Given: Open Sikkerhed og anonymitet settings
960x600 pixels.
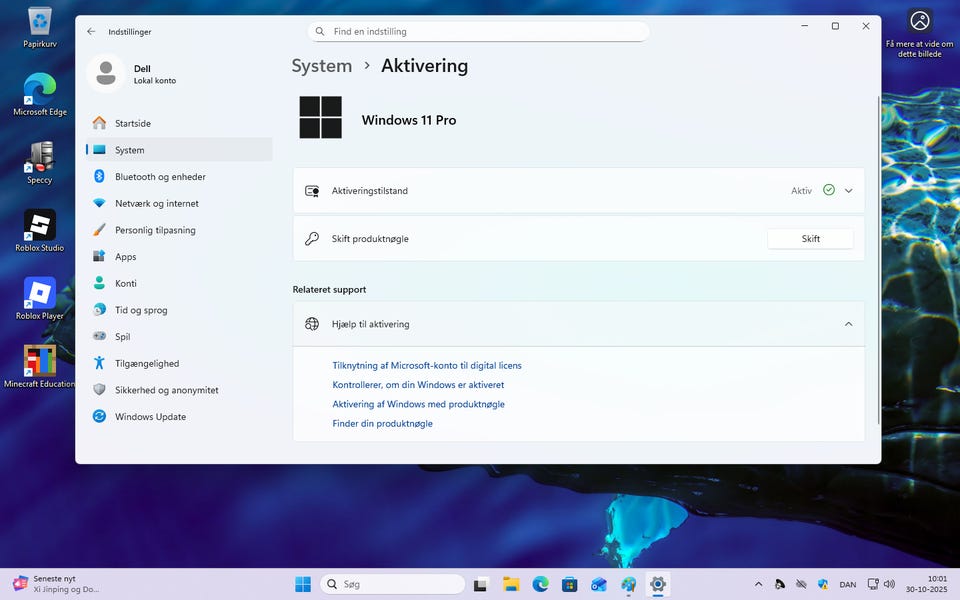Looking at the screenshot, I should (x=166, y=390).
